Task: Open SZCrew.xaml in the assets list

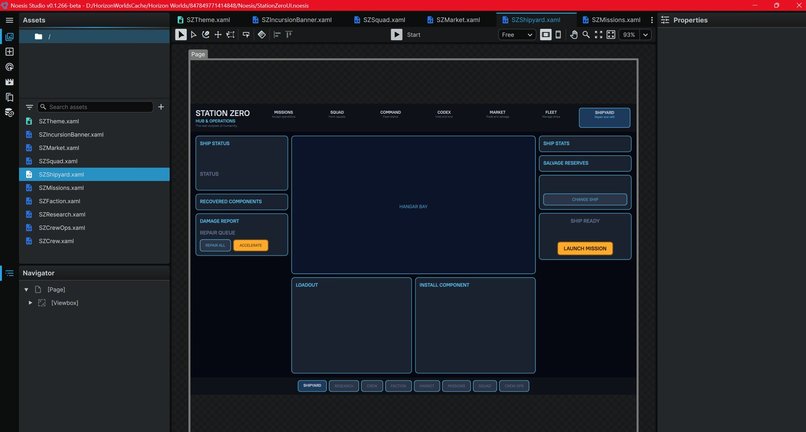Action: (94, 241)
